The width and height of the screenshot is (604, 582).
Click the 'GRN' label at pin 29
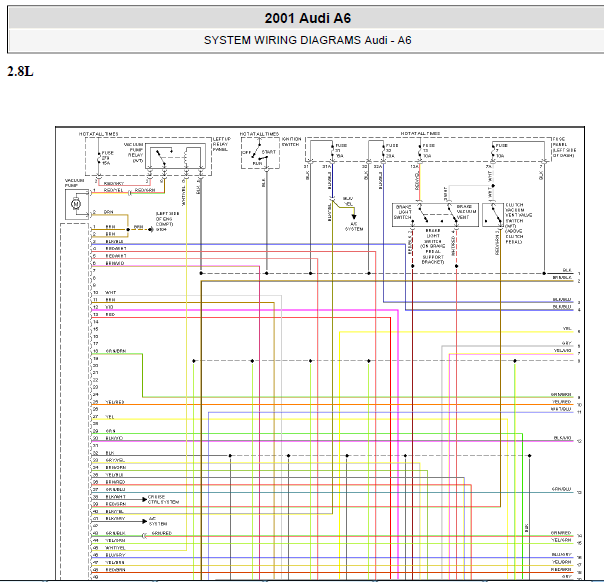point(110,431)
